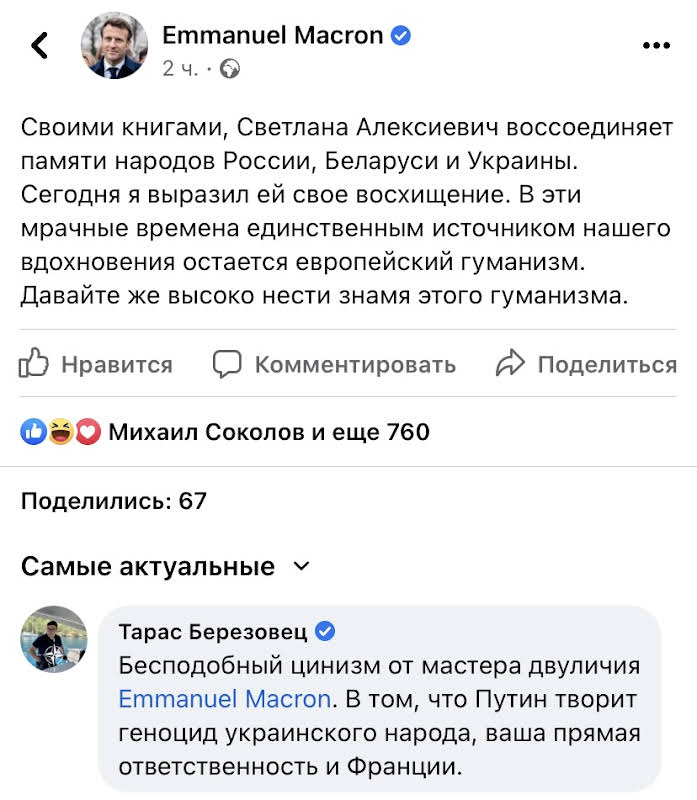This screenshot has width=697, height=800.
Task: Click Emmanuel Macron's verified badge
Action: click(401, 36)
